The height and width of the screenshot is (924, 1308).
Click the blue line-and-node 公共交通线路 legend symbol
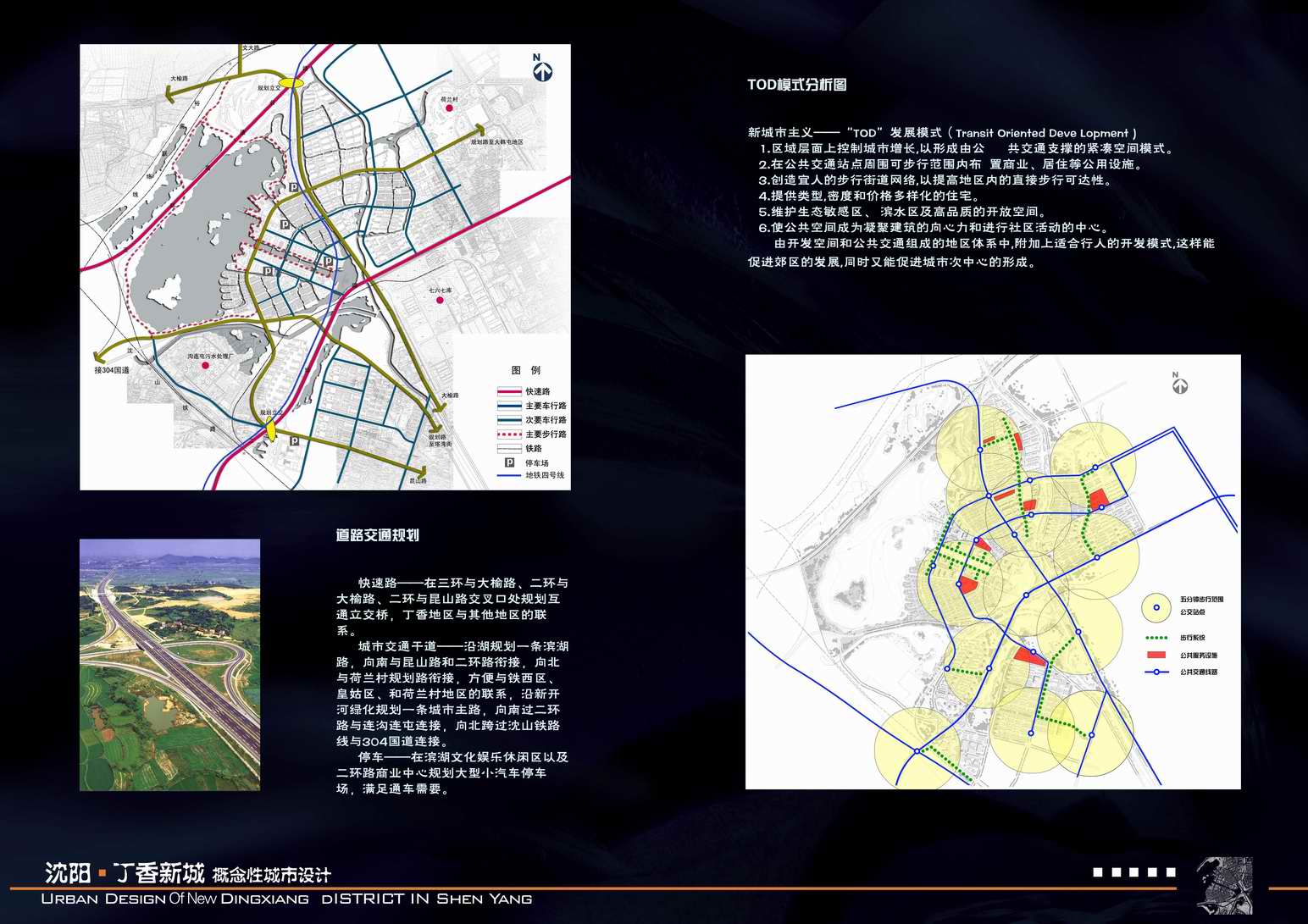(x=1156, y=672)
